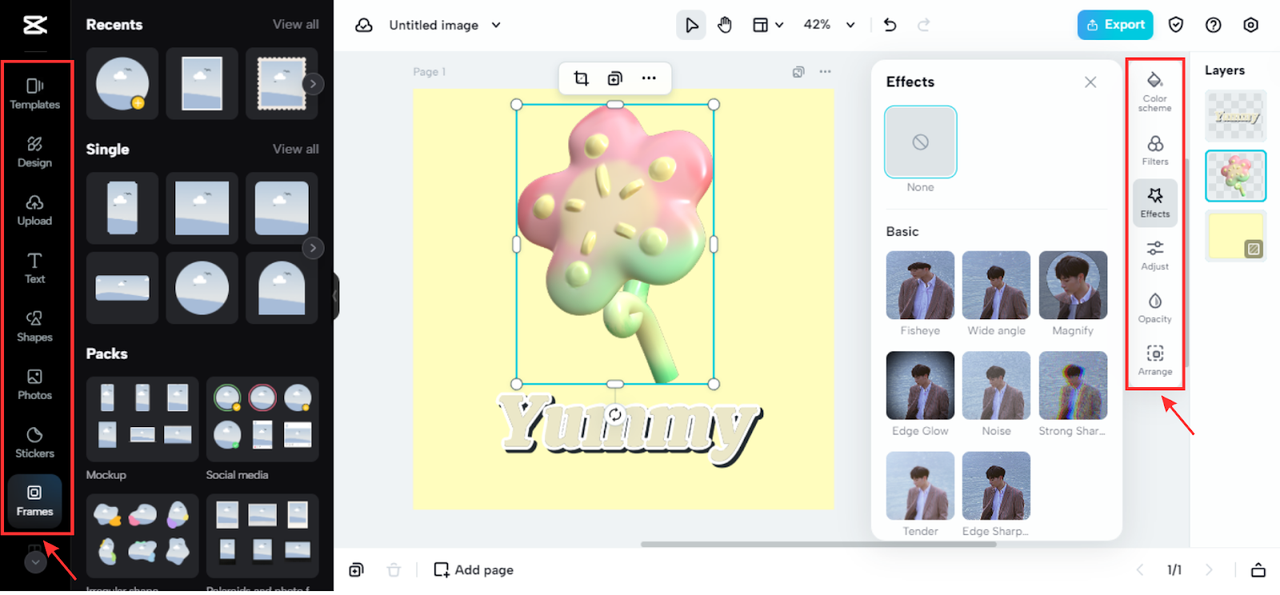Click the duplicate icon in floating toolbar
Image resolution: width=1280 pixels, height=595 pixels.
coord(614,78)
